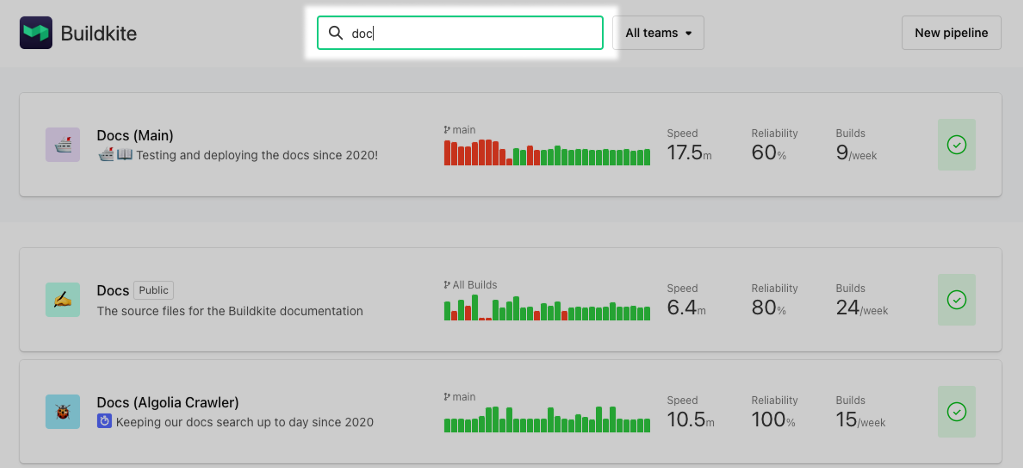Screen dimensions: 1023x468
Task: Click the main branch label in Algolia Crawler
Action: pyautogui.click(x=464, y=396)
